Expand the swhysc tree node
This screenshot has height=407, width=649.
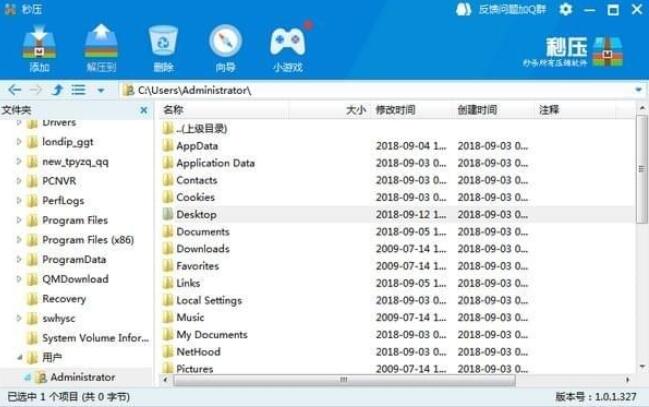click(x=19, y=318)
